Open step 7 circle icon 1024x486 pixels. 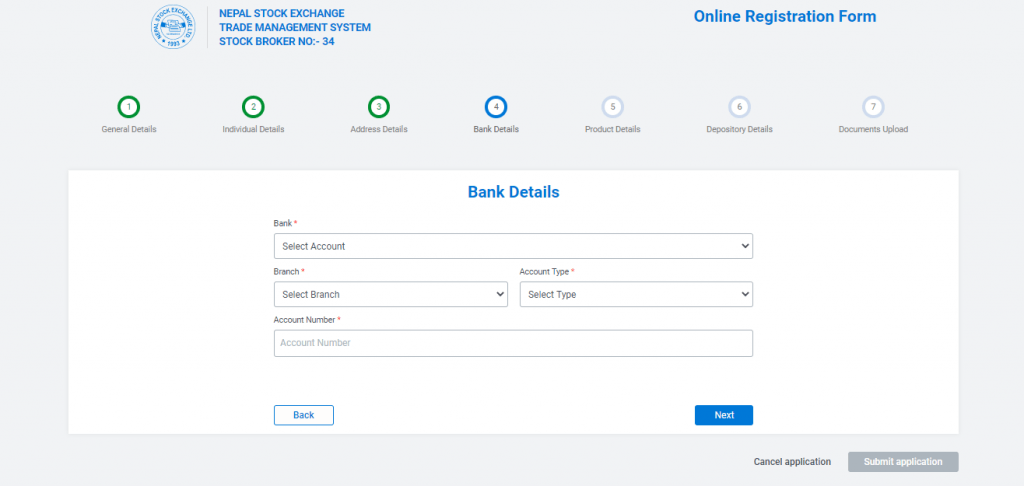(x=873, y=107)
